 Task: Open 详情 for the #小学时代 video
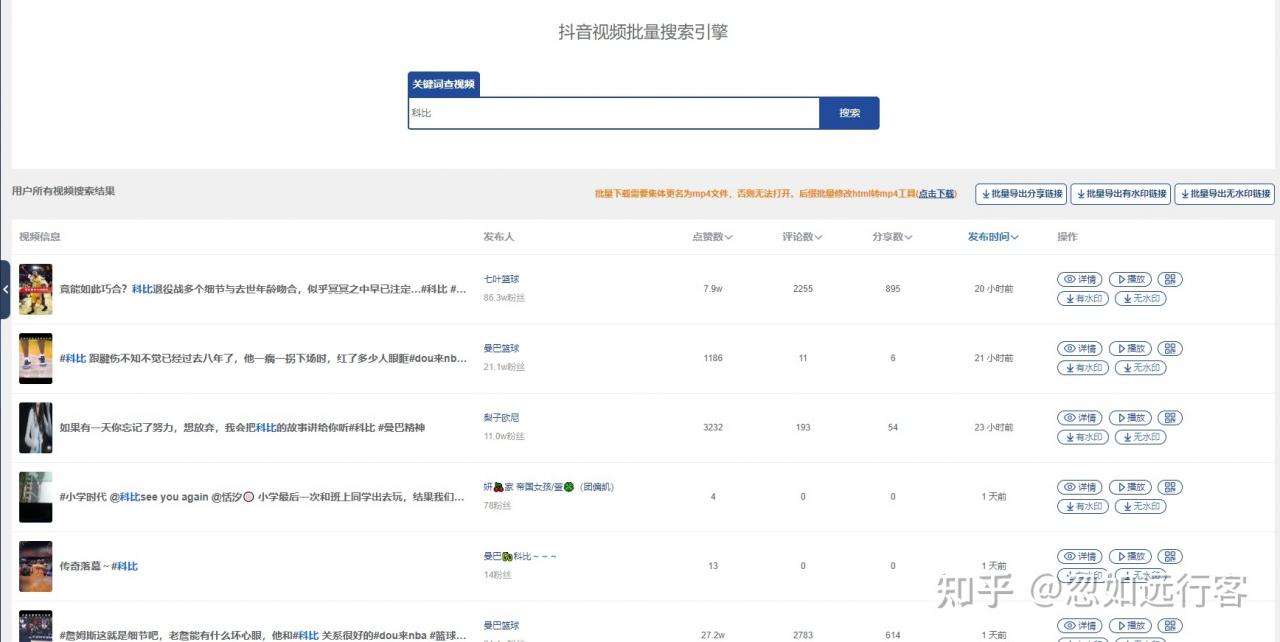click(x=1081, y=487)
